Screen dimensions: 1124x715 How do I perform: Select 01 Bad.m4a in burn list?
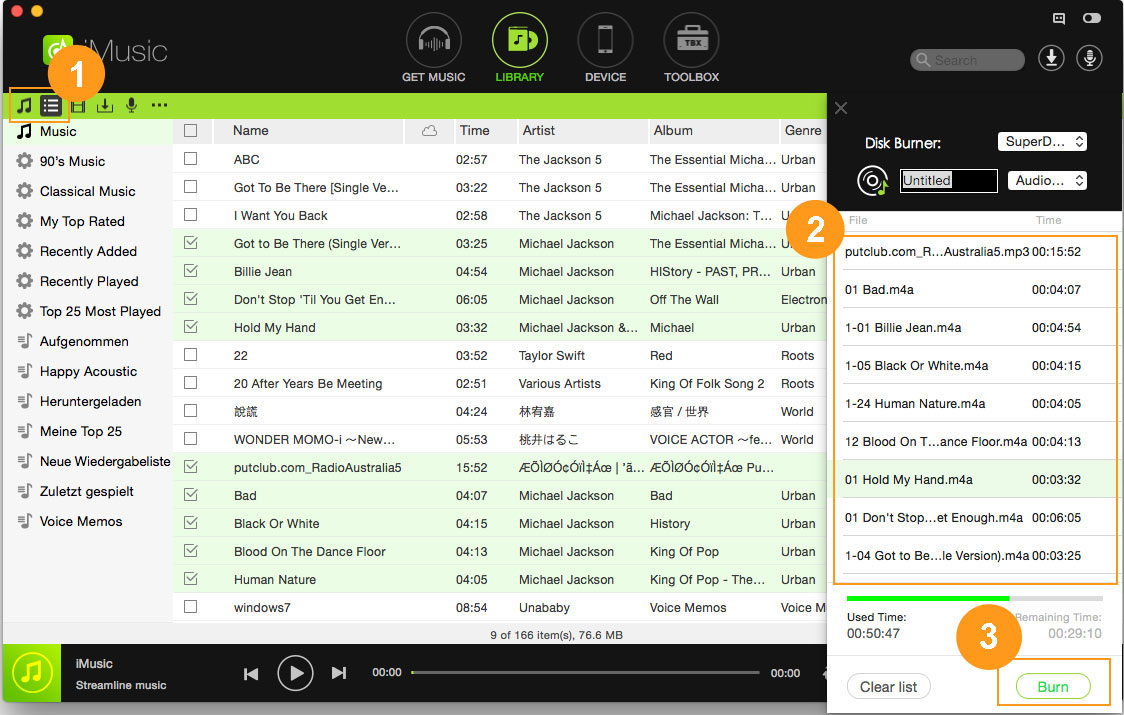[975, 290]
